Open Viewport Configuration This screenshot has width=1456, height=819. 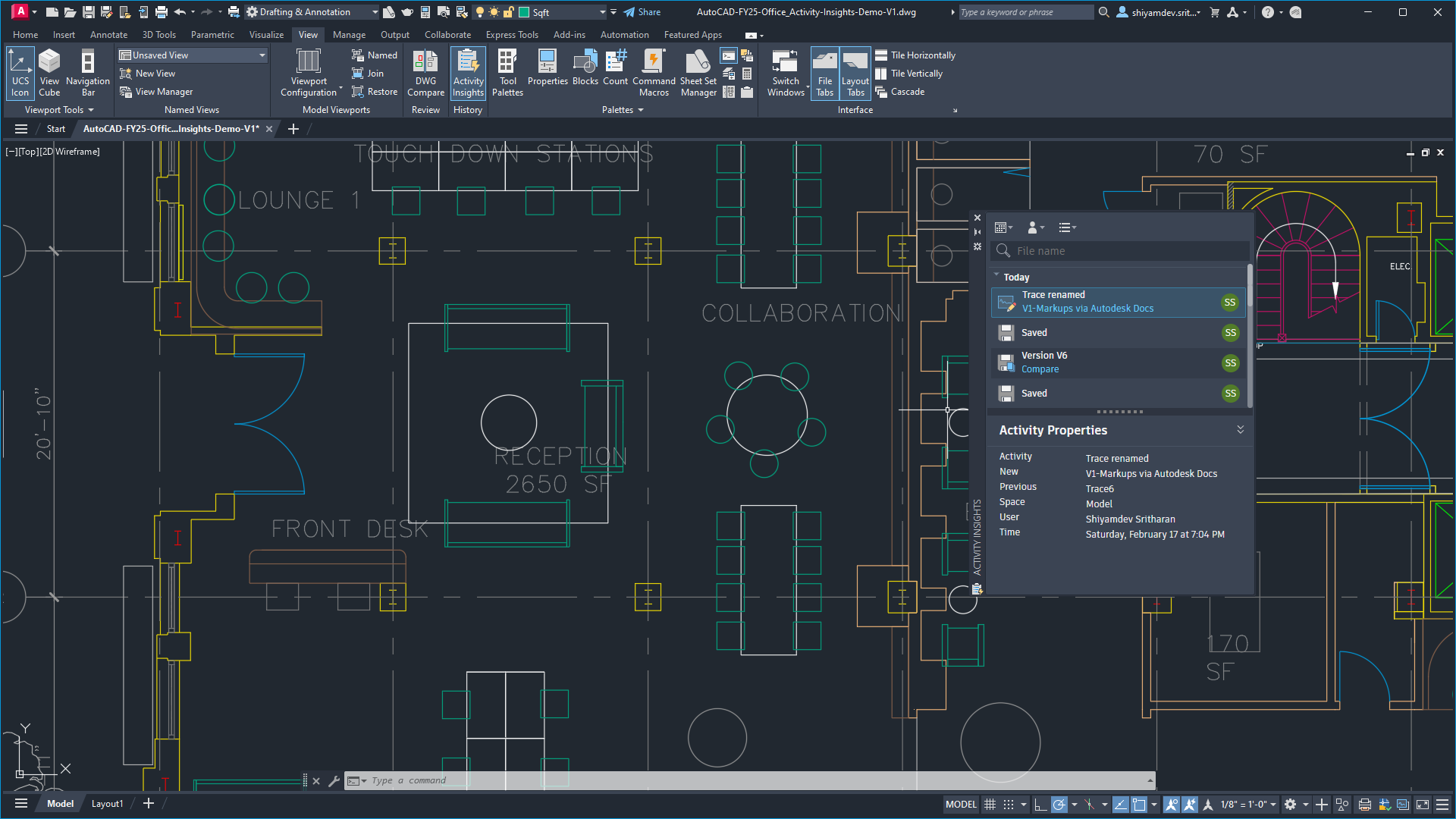click(309, 73)
